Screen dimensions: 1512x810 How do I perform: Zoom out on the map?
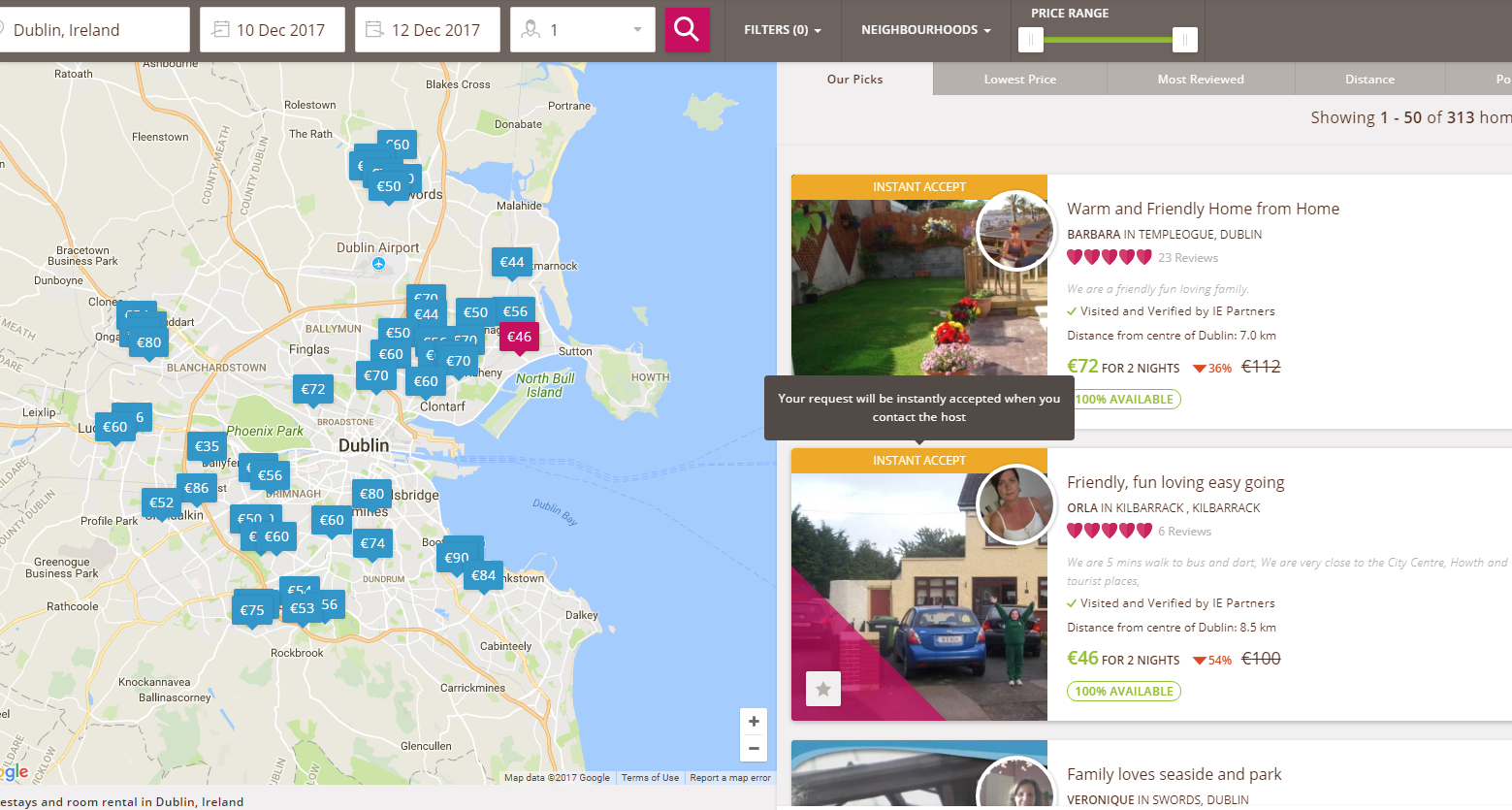click(x=754, y=748)
